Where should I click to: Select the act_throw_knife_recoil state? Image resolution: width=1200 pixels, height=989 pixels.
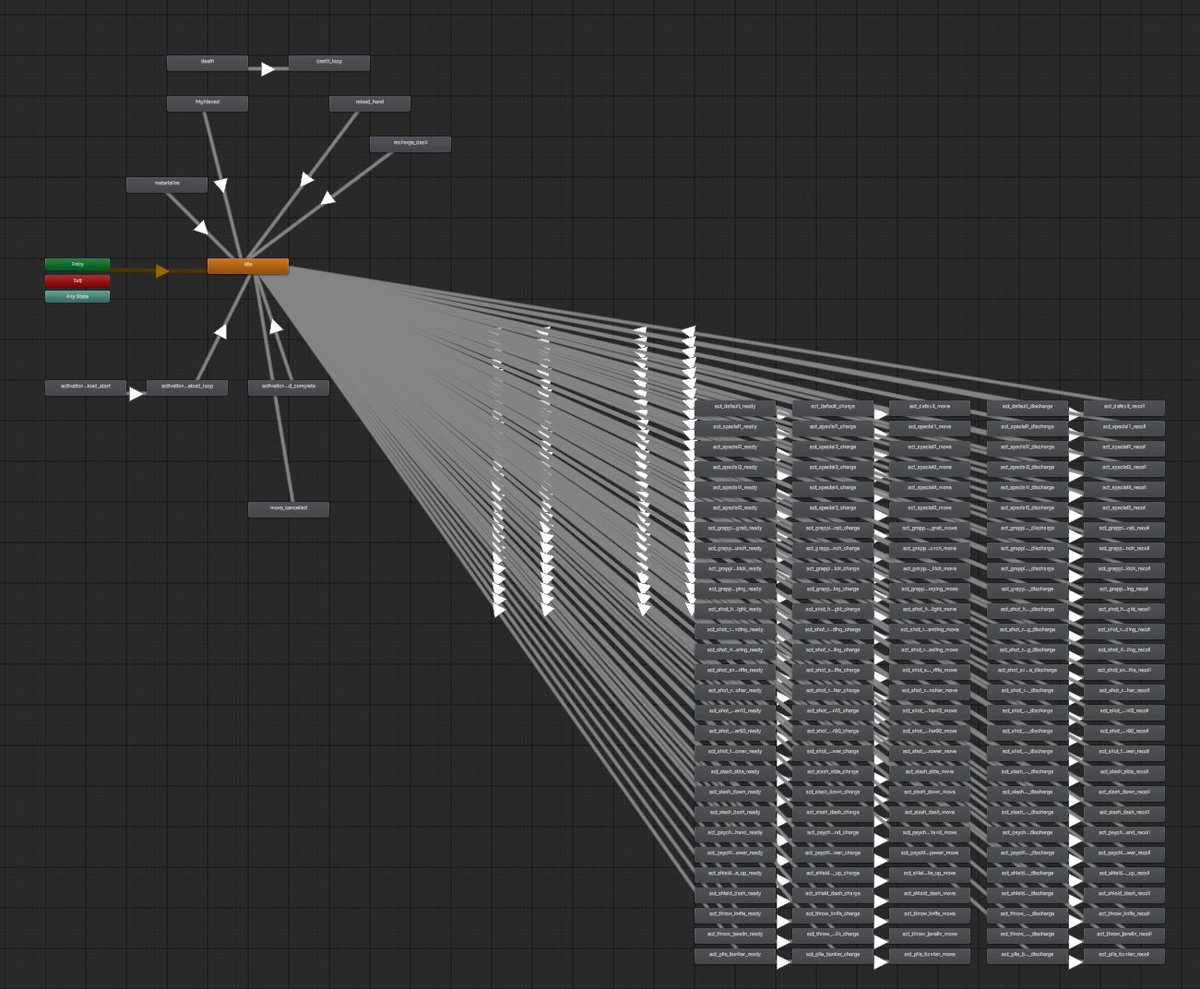1124,915
